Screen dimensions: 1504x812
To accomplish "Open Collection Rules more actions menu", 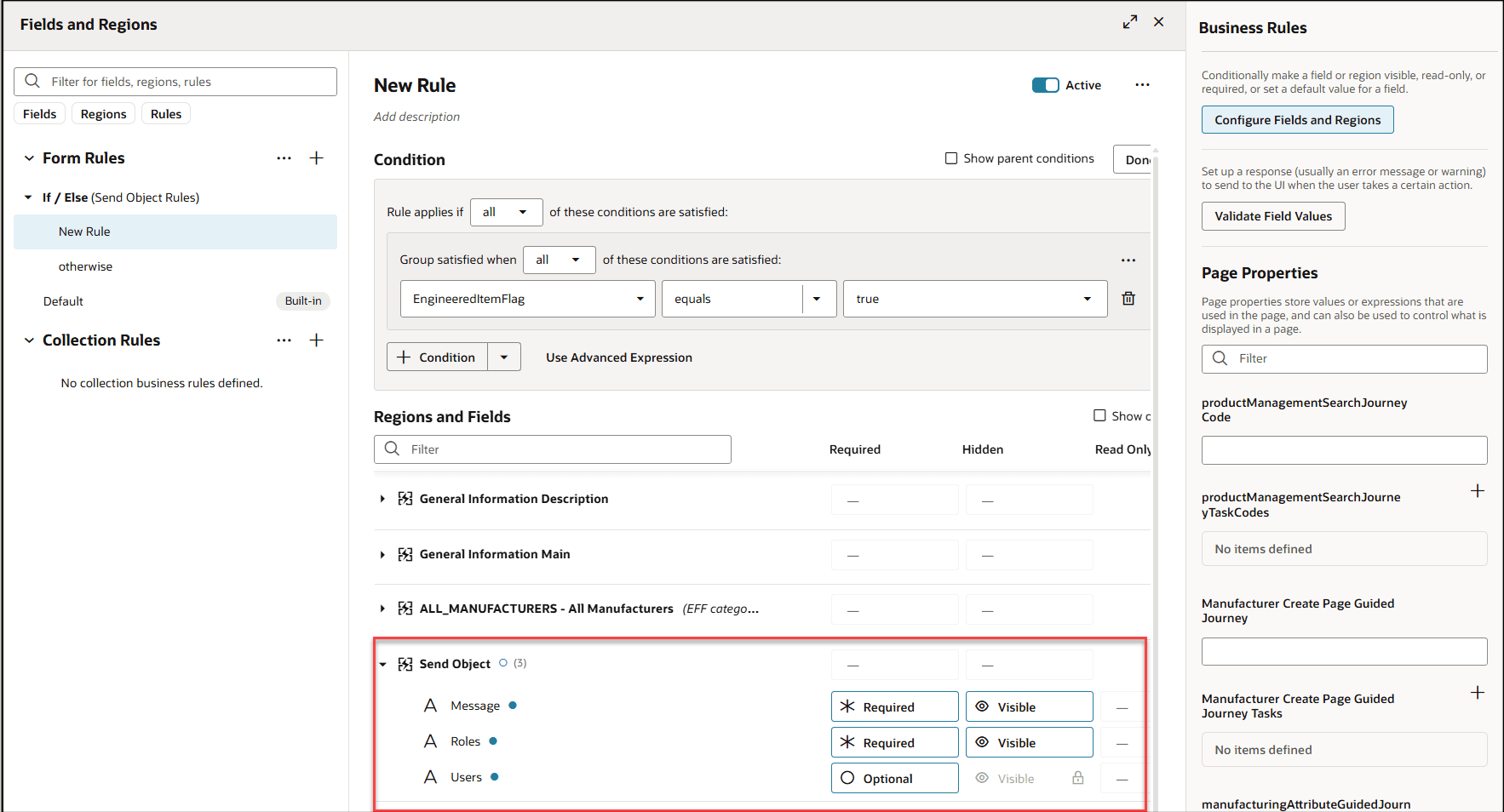I will (284, 340).
